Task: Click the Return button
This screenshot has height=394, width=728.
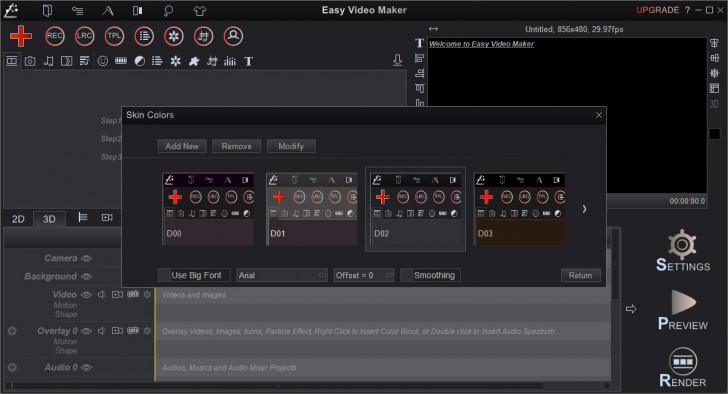Action: pyautogui.click(x=580, y=275)
